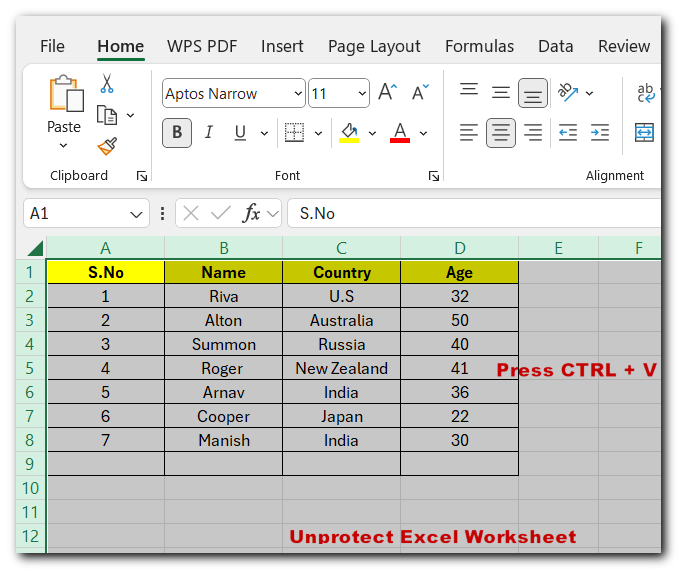Toggle Bold formatting button
The image size is (678, 570).
coord(177,132)
